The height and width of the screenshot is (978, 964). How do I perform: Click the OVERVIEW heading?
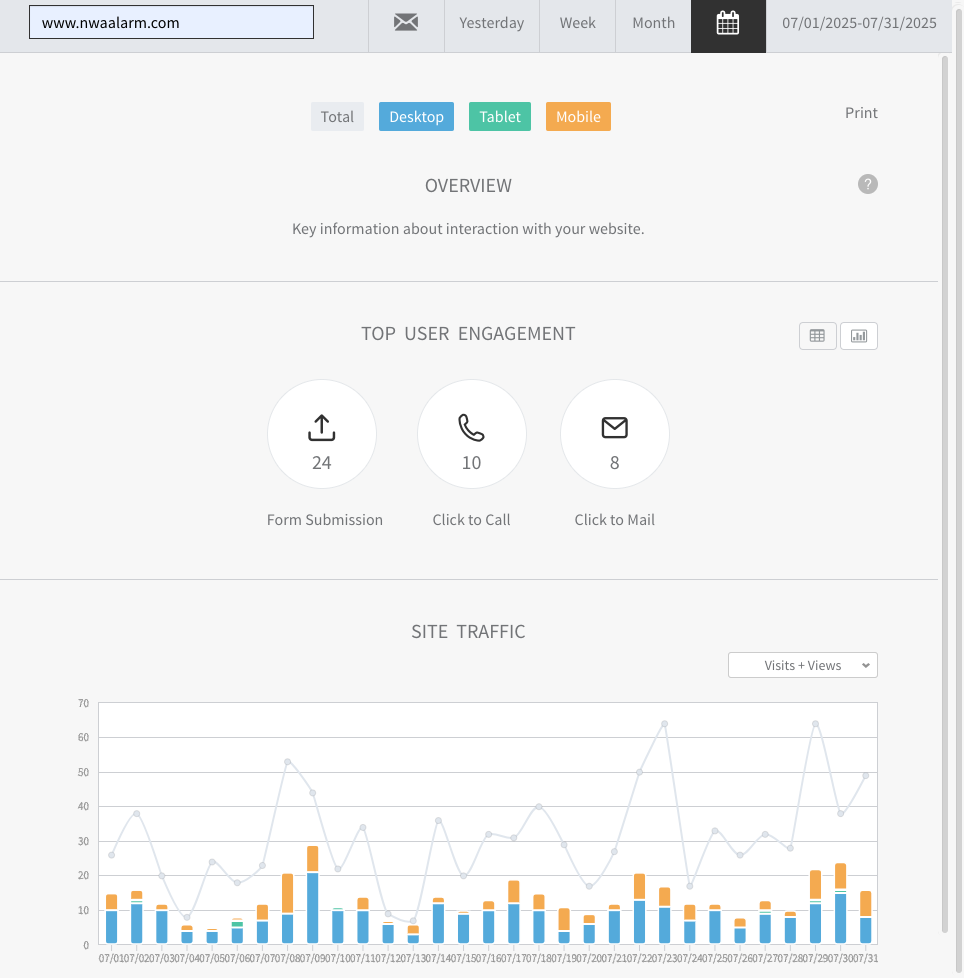[468, 186]
